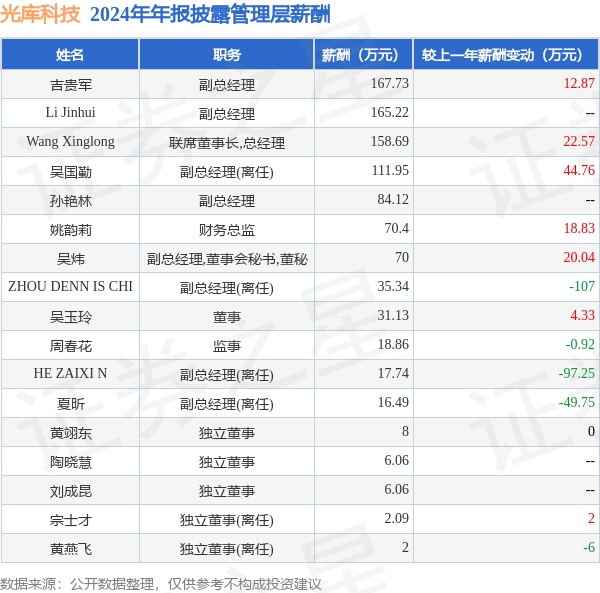Click the change value 20.04
This screenshot has height=593, width=600.
coord(579,257)
